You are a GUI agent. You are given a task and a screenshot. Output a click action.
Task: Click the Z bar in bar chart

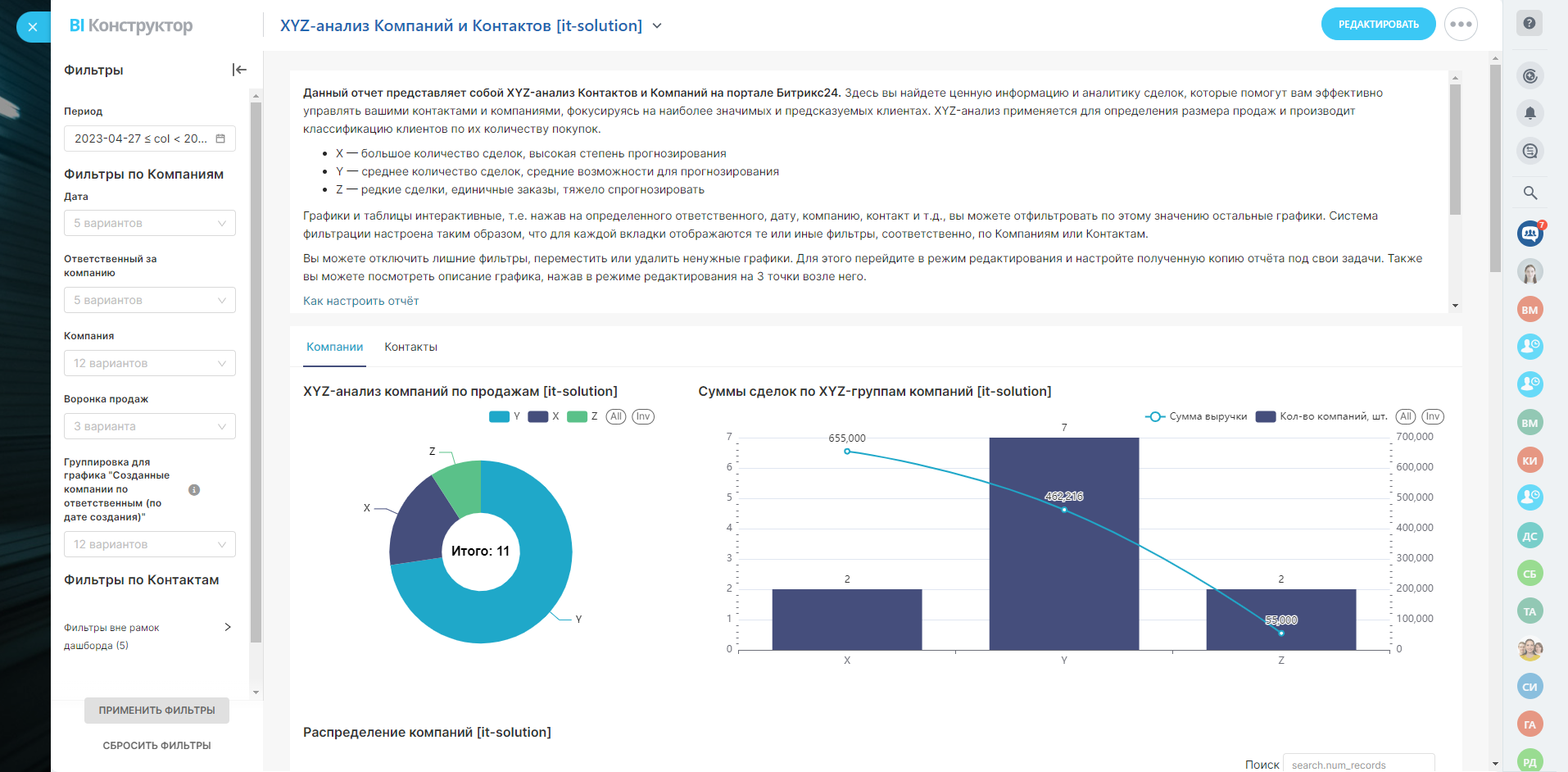point(1280,620)
